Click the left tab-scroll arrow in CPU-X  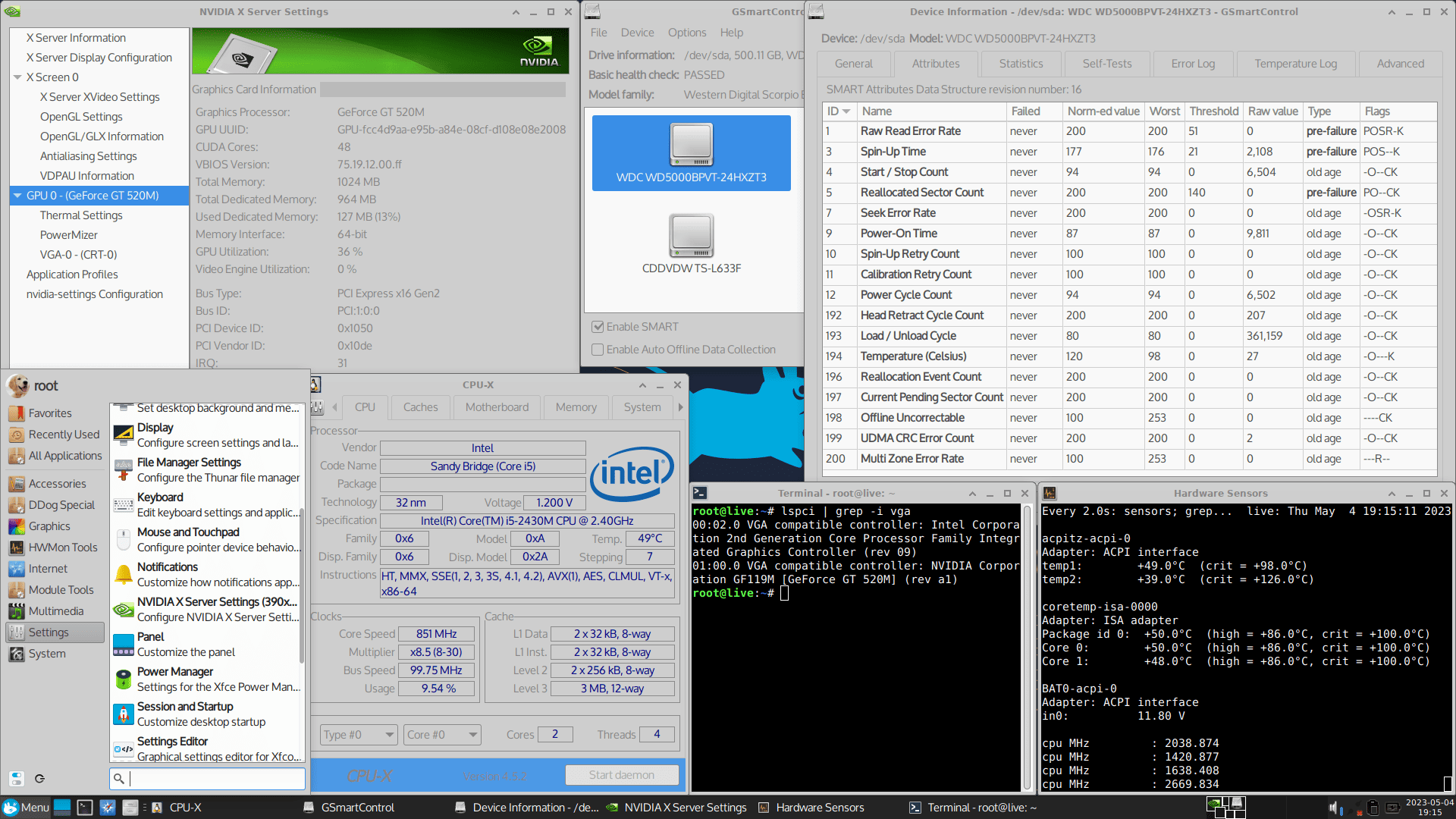tap(335, 407)
